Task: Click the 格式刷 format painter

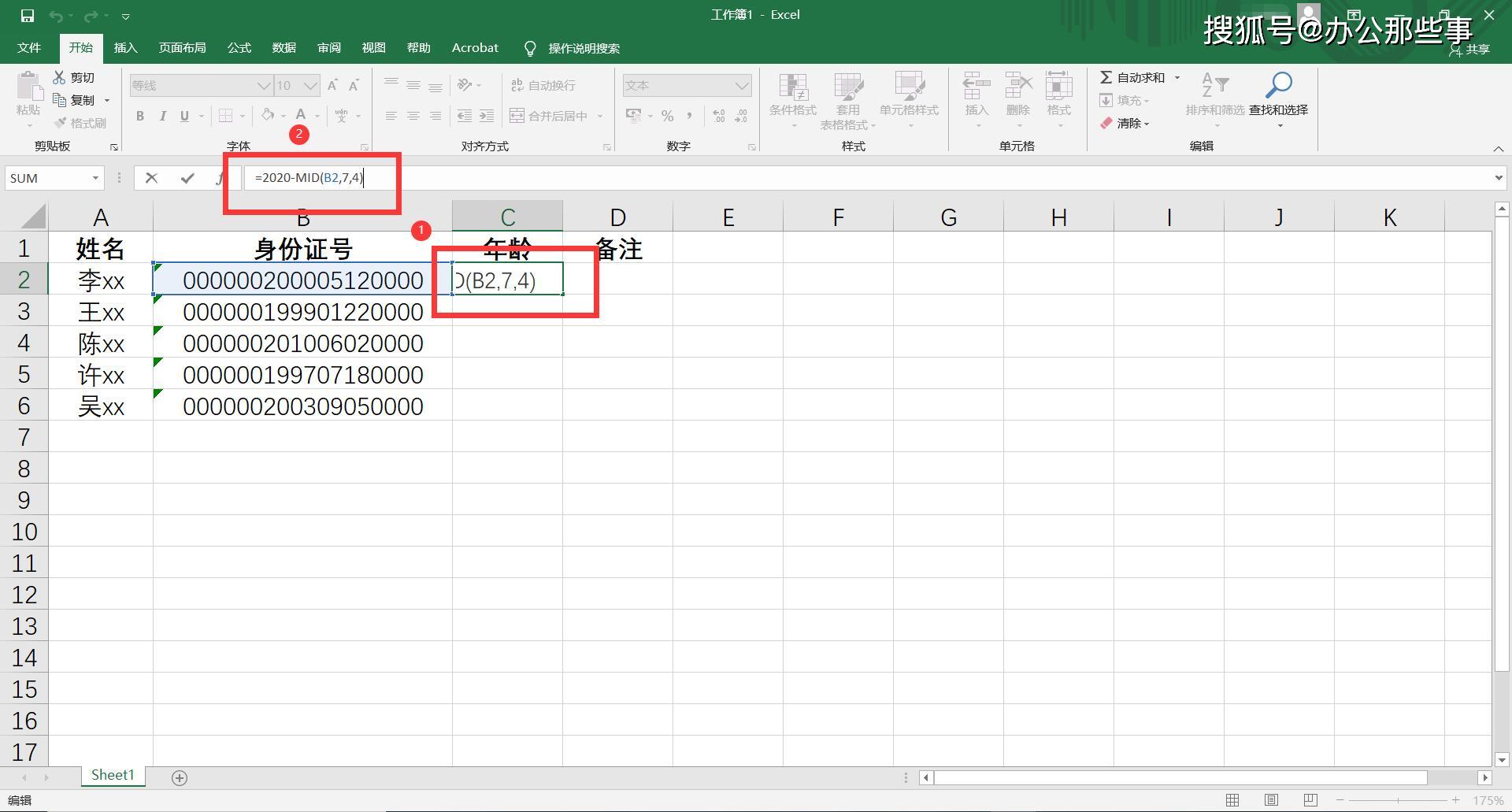Action: click(80, 123)
